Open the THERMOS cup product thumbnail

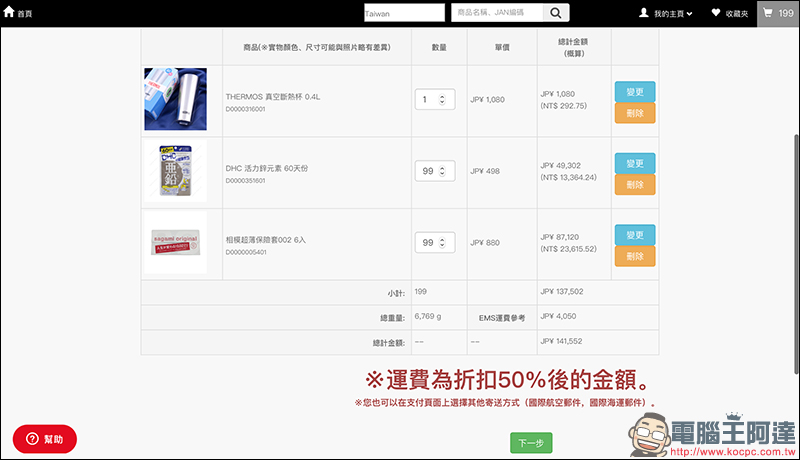176,99
